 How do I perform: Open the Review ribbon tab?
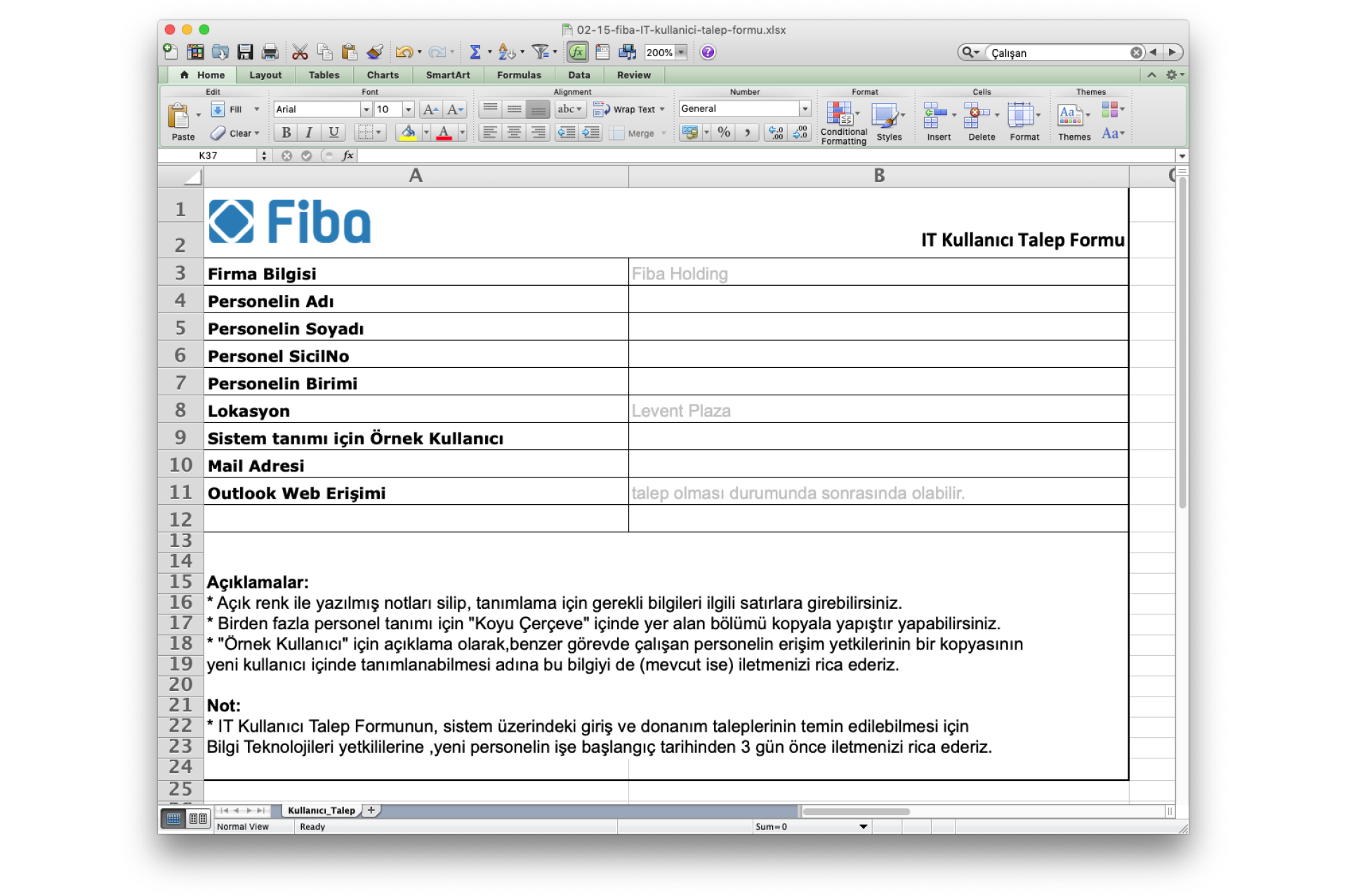click(x=633, y=75)
